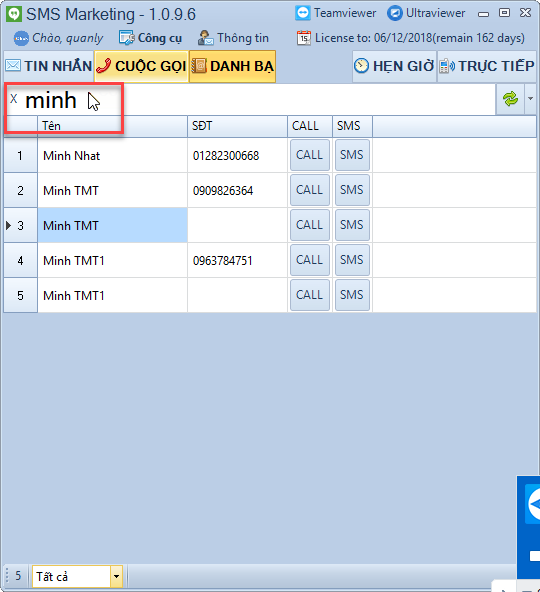Image resolution: width=540 pixels, height=592 pixels.
Task: Open the TRỰC TIẾP tab
Action: (487, 66)
